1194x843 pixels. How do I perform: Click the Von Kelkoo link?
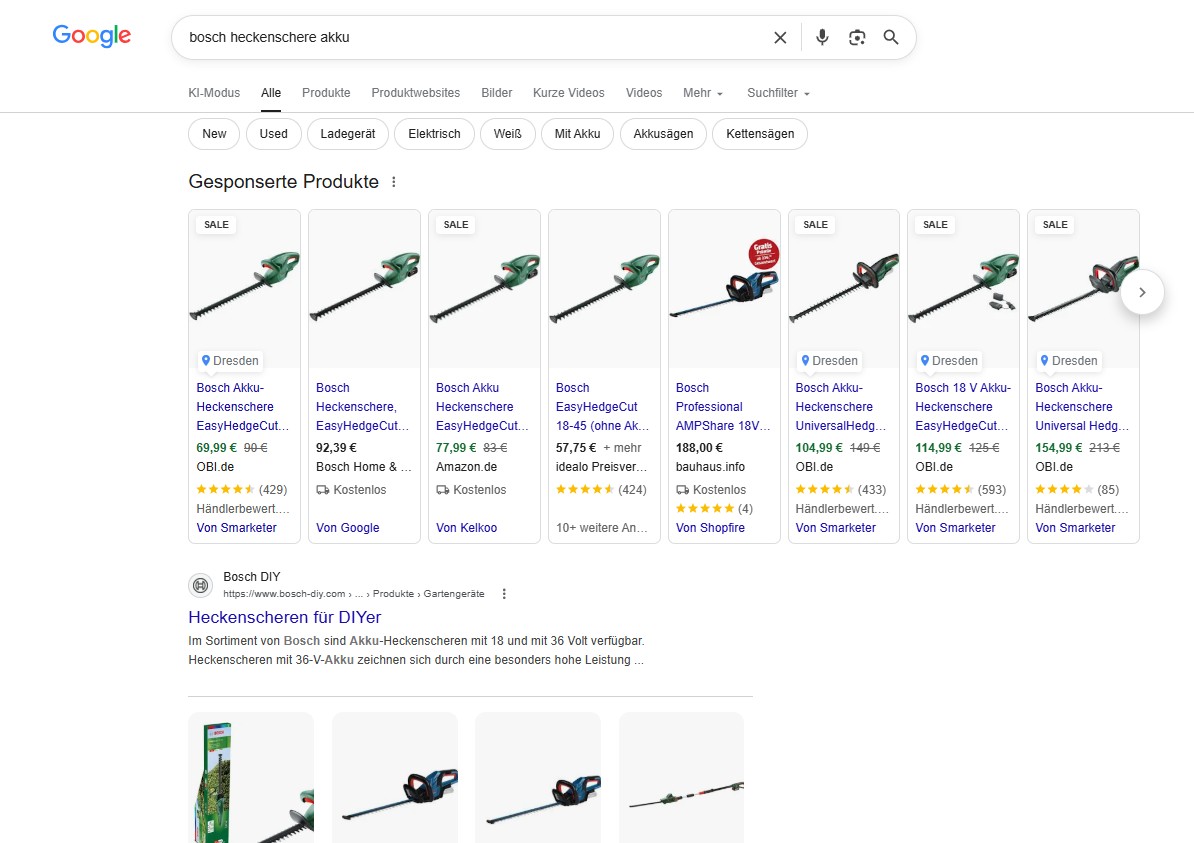click(466, 528)
